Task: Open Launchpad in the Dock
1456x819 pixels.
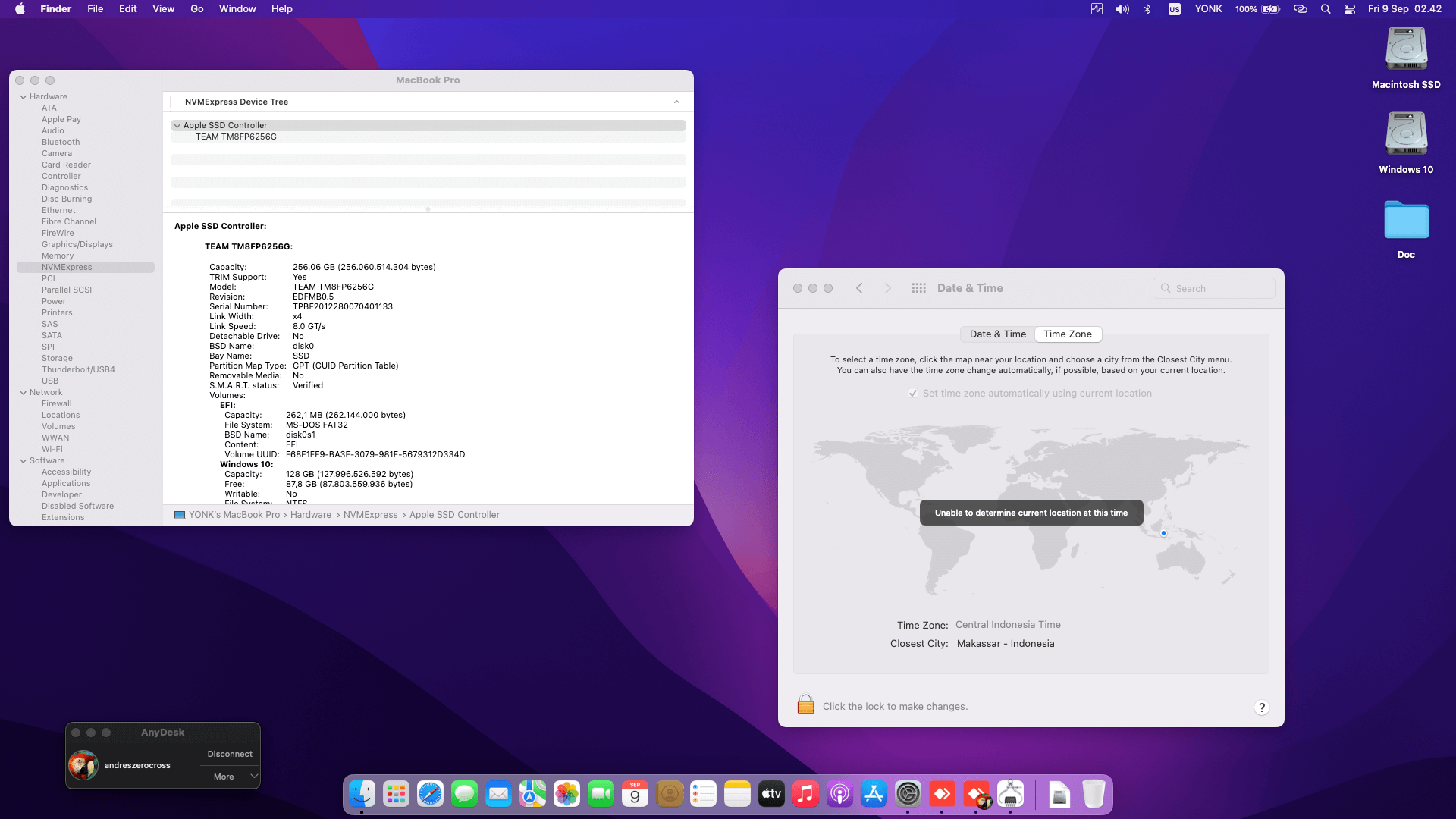Action: pos(396,794)
